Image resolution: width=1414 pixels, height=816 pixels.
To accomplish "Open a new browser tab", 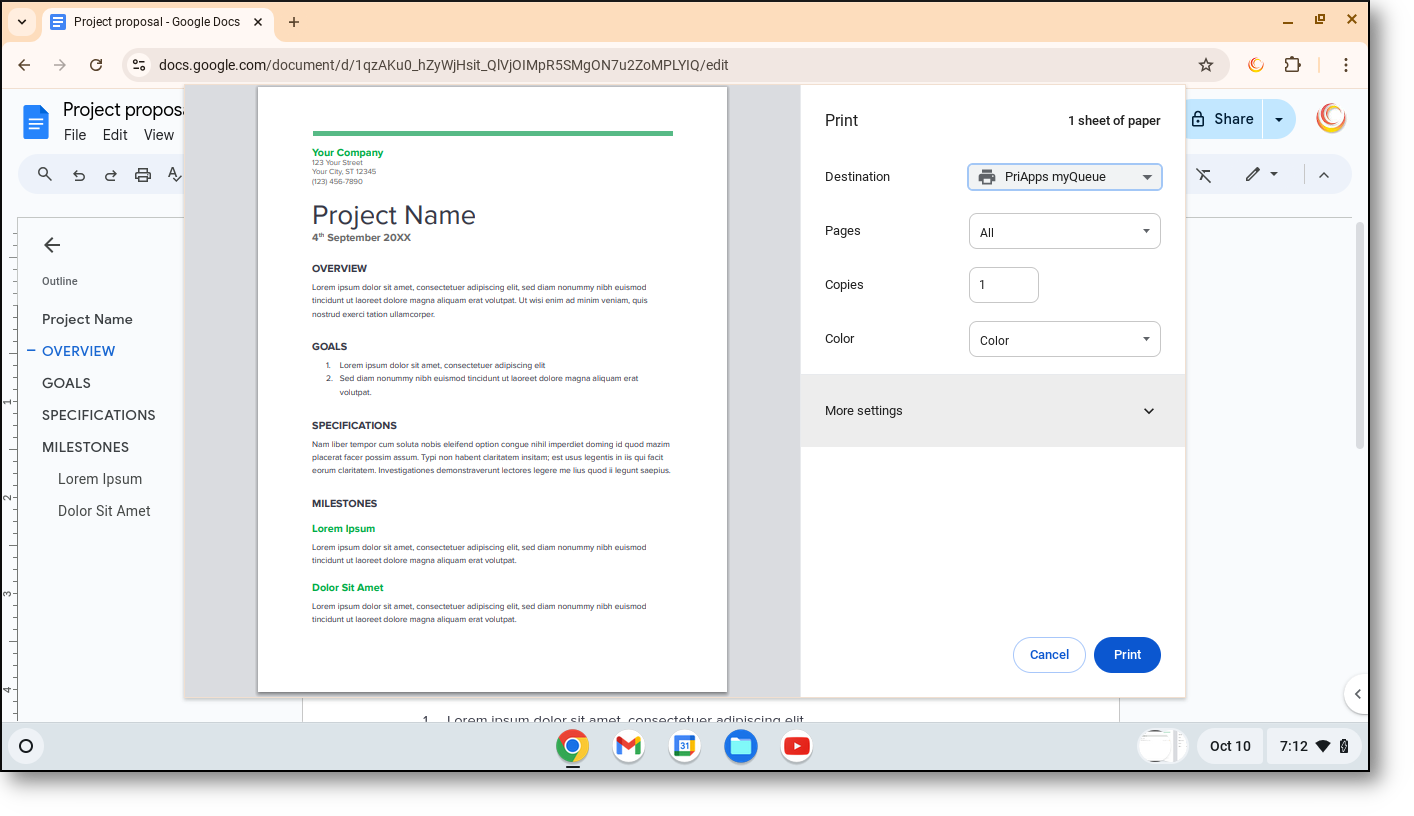I will tap(294, 22).
